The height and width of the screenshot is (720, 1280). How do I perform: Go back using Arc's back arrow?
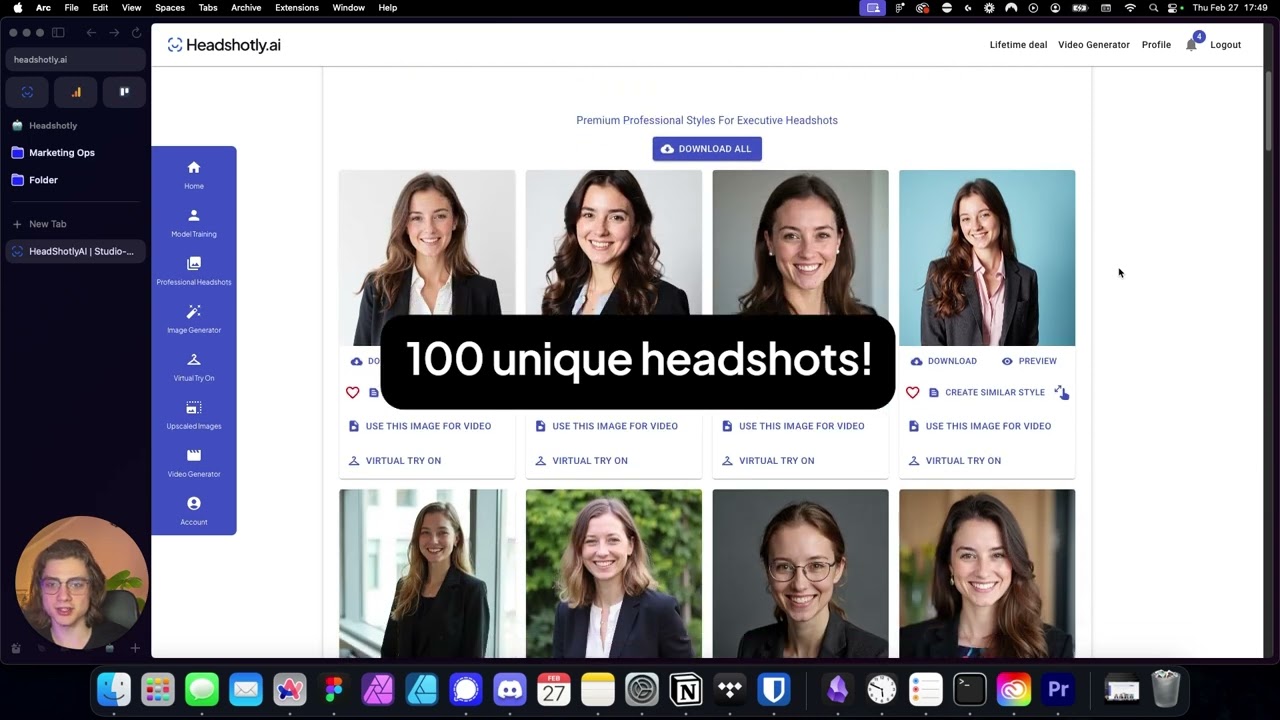[91, 32]
